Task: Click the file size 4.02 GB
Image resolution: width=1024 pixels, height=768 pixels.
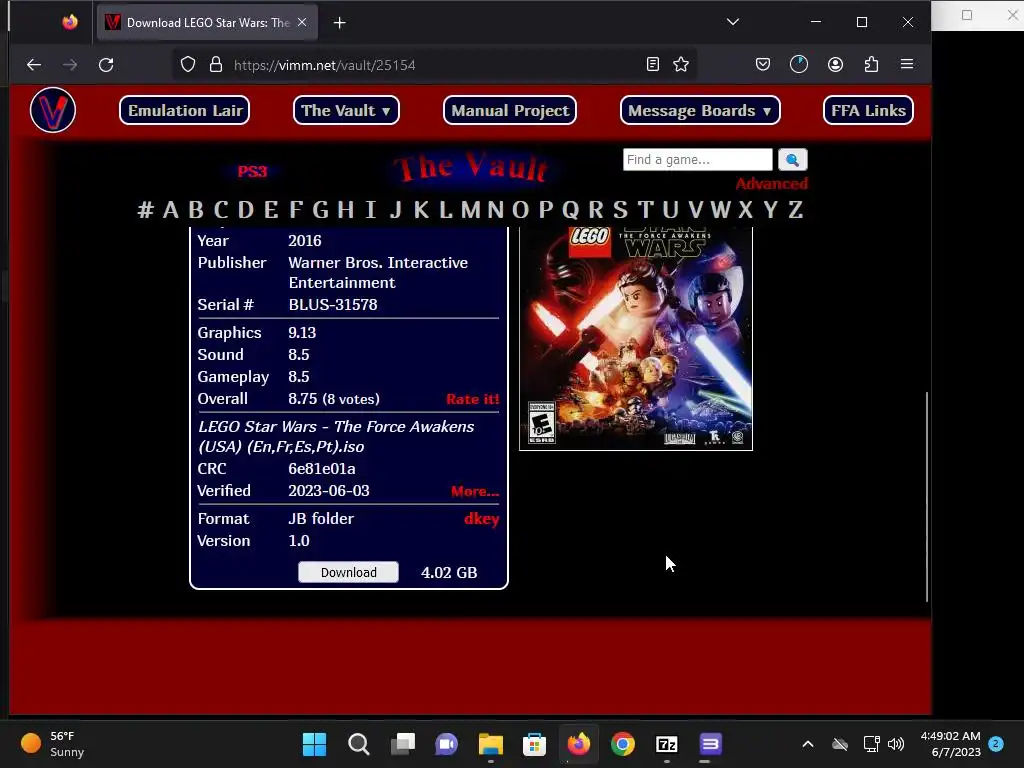Action: (x=449, y=573)
